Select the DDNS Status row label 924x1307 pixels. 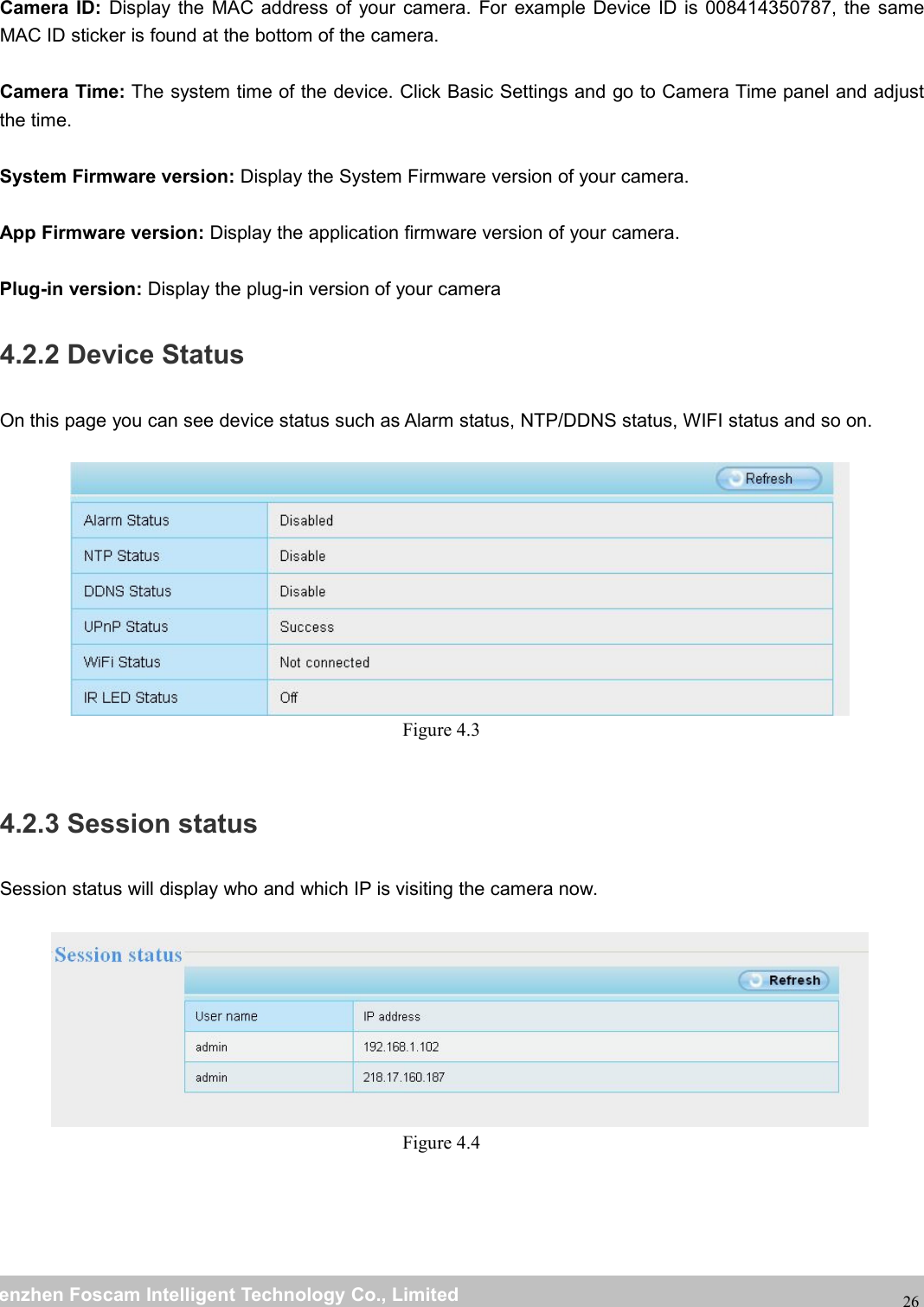point(127,591)
